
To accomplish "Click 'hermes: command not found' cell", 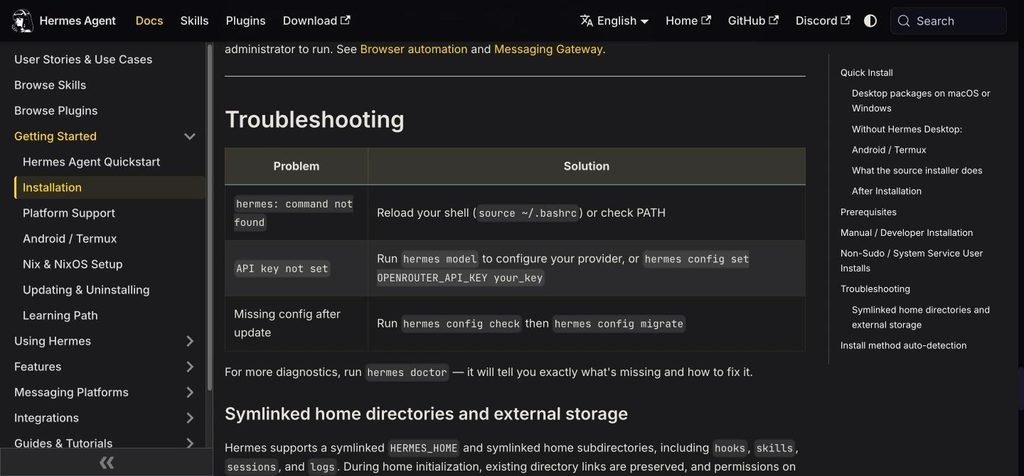I will (x=294, y=213).
